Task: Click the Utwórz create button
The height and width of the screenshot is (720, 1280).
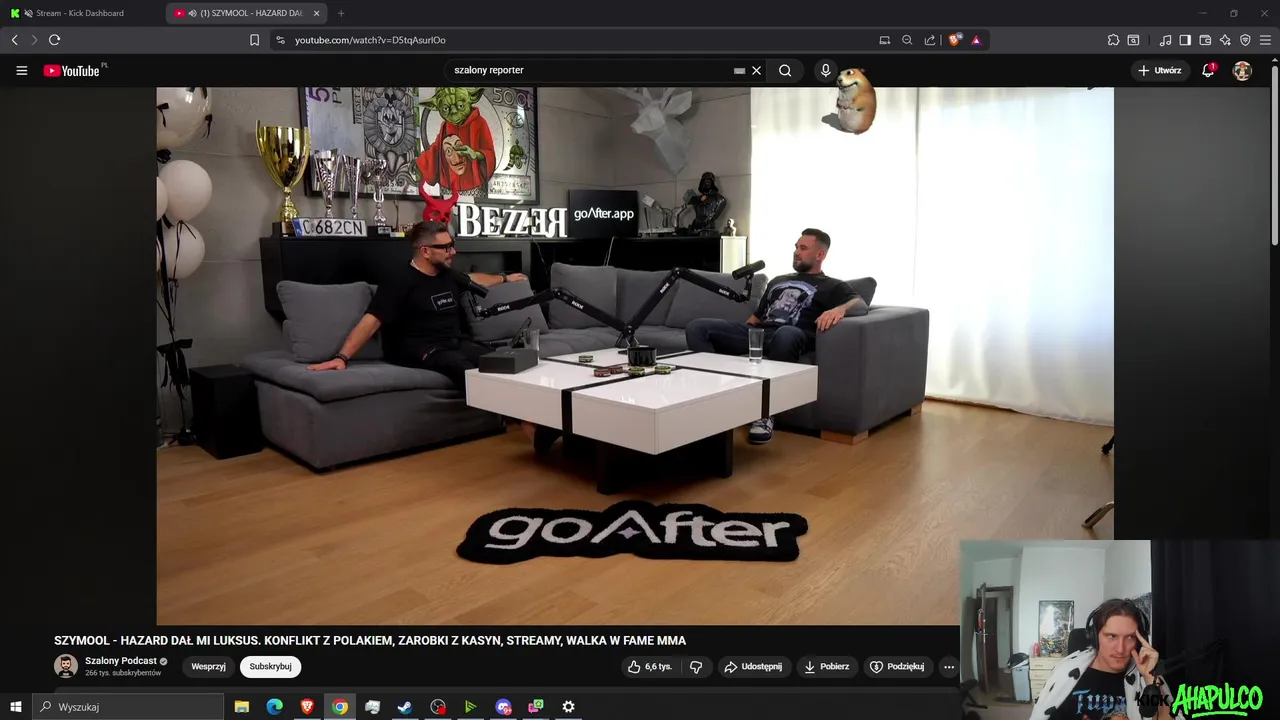Action: (1160, 70)
